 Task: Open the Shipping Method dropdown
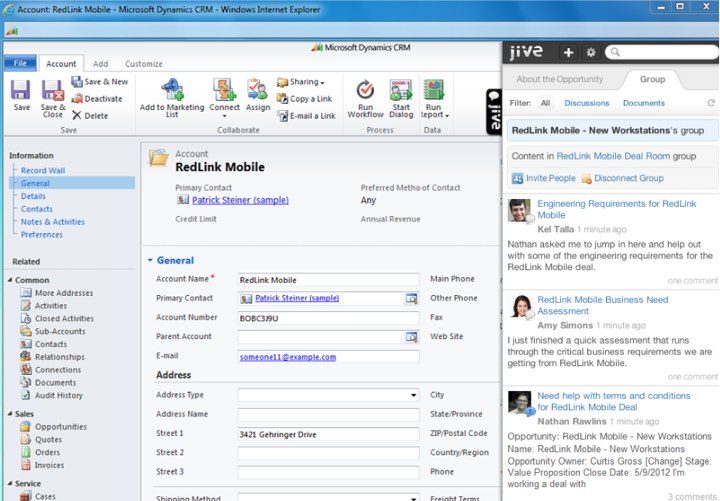click(x=413, y=498)
